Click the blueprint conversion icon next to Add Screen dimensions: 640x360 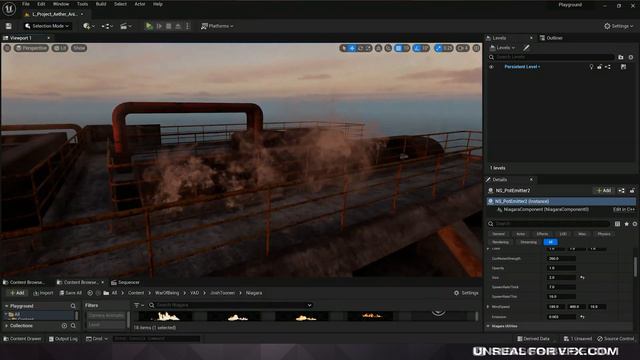[x=621, y=191]
